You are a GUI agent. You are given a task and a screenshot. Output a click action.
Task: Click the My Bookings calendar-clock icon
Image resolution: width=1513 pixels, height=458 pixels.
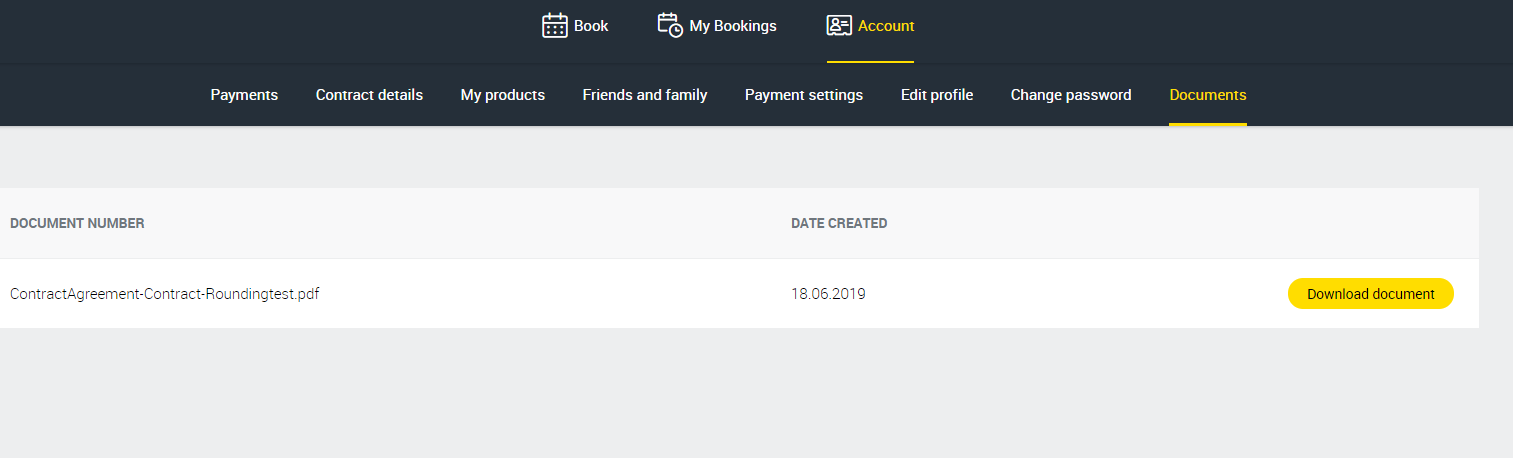(670, 26)
